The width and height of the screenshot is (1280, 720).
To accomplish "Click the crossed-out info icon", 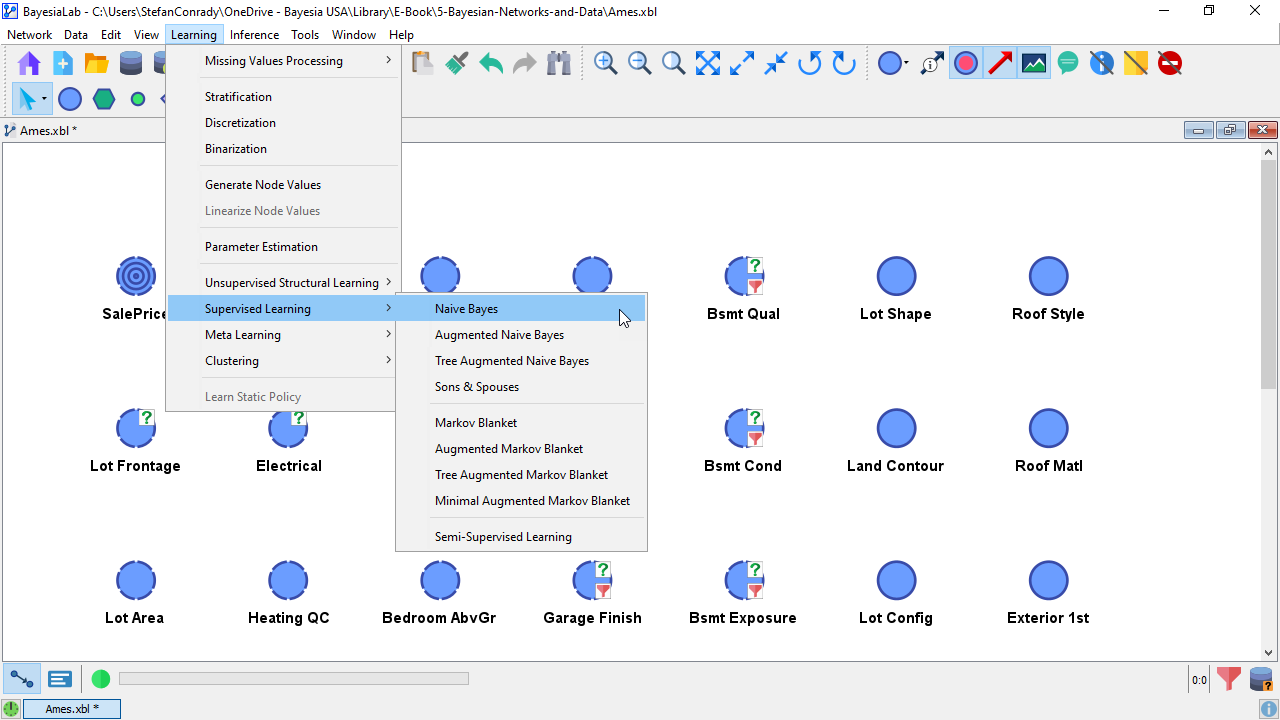I will coord(1102,64).
